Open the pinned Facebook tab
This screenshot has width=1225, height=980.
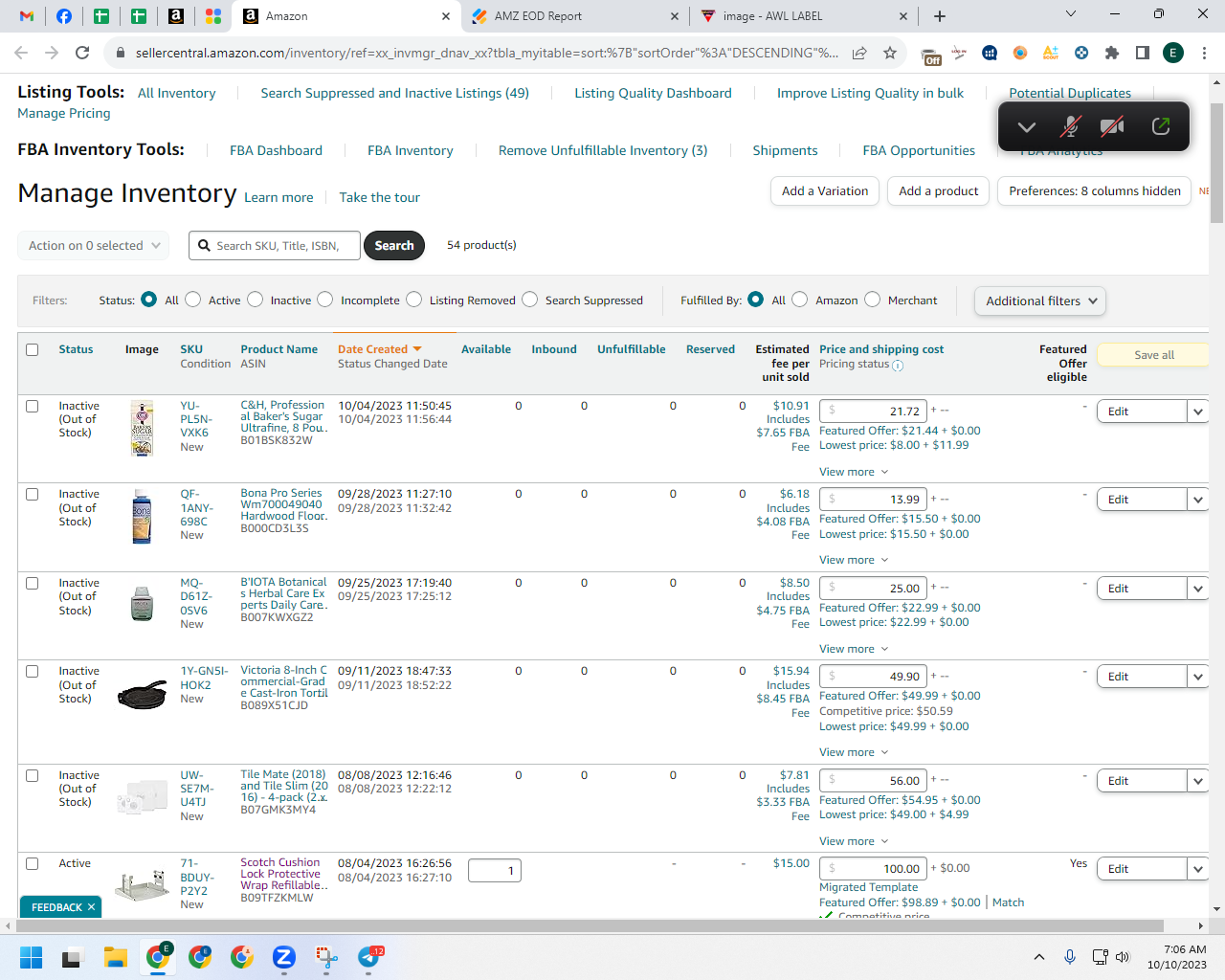[x=64, y=16]
